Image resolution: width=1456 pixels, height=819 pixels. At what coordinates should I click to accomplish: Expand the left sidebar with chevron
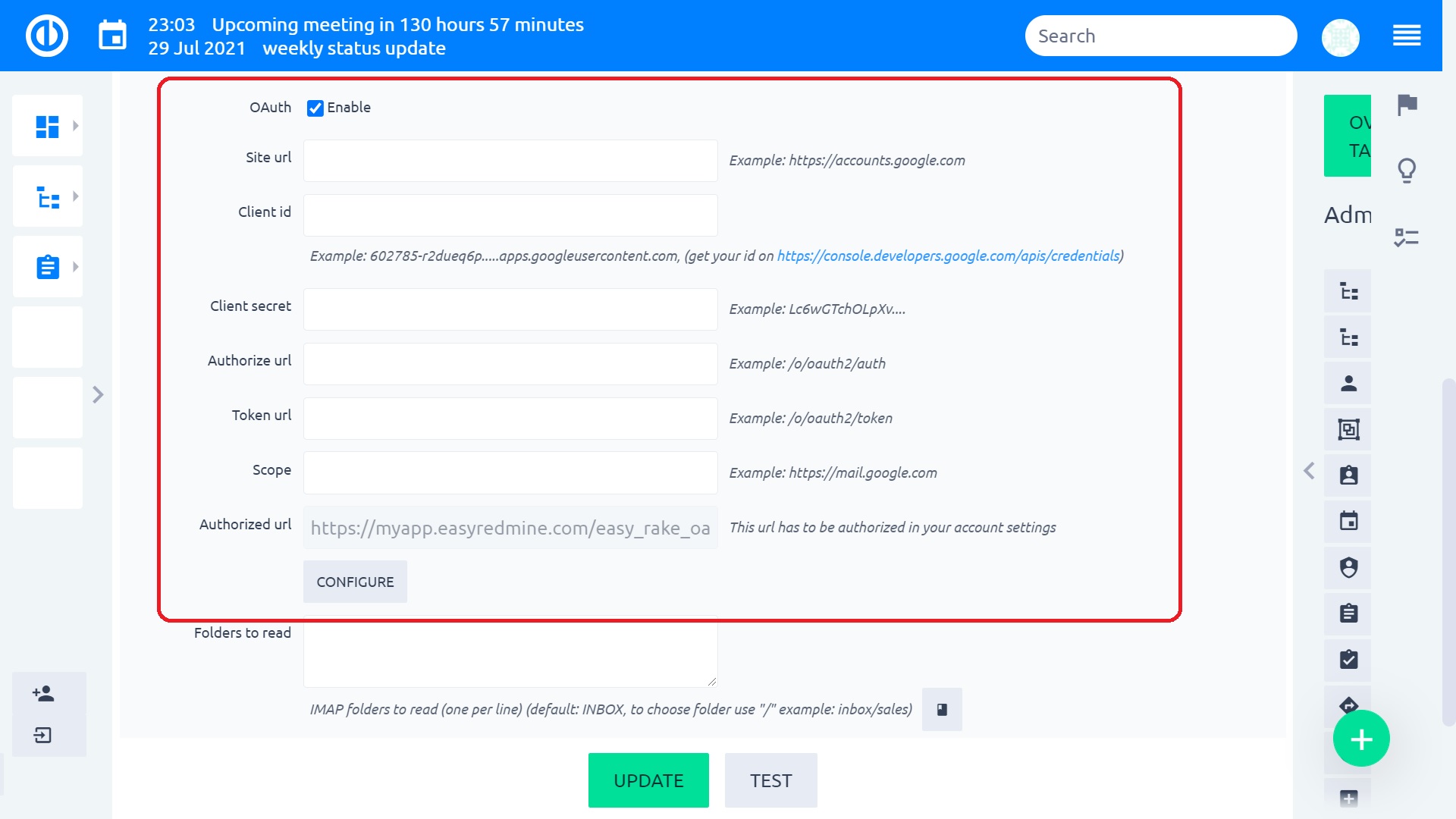(98, 394)
